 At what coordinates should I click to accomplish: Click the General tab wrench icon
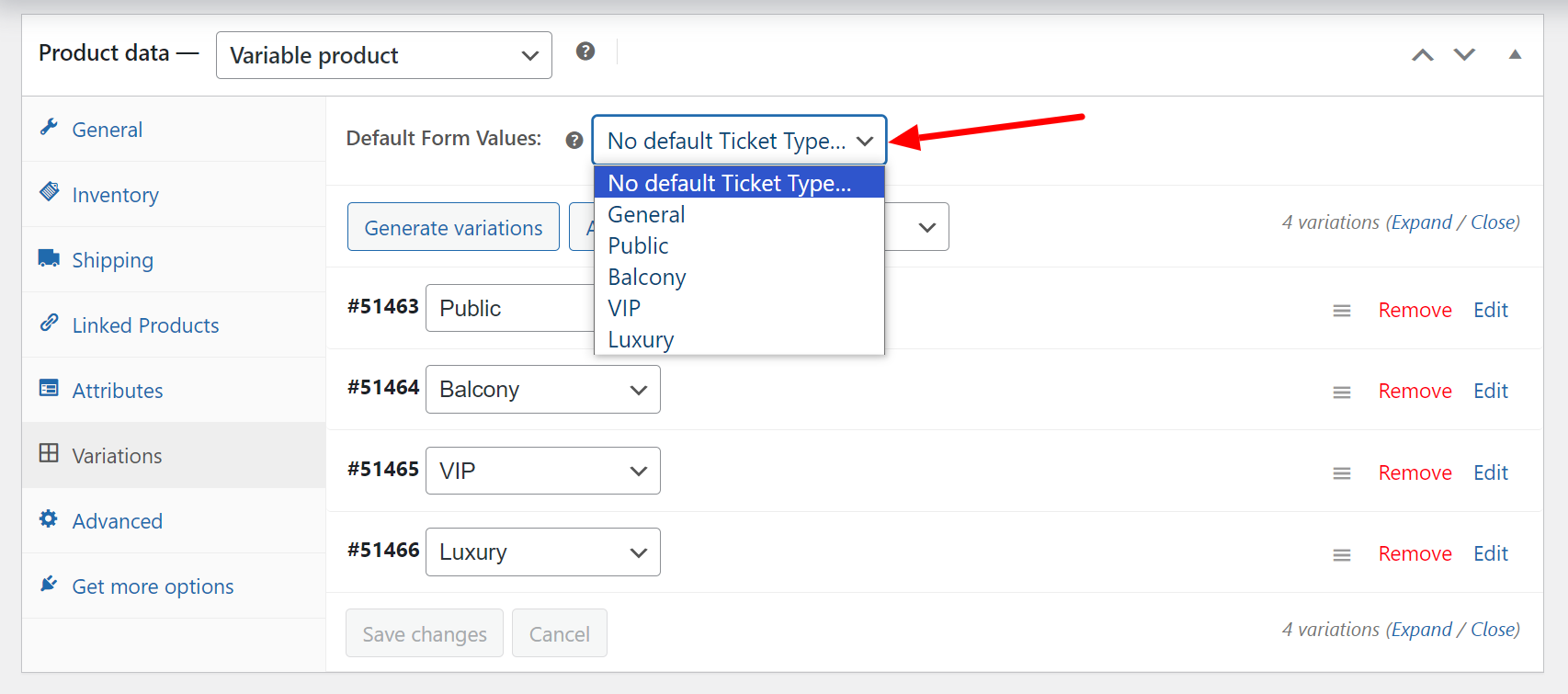pyautogui.click(x=49, y=127)
